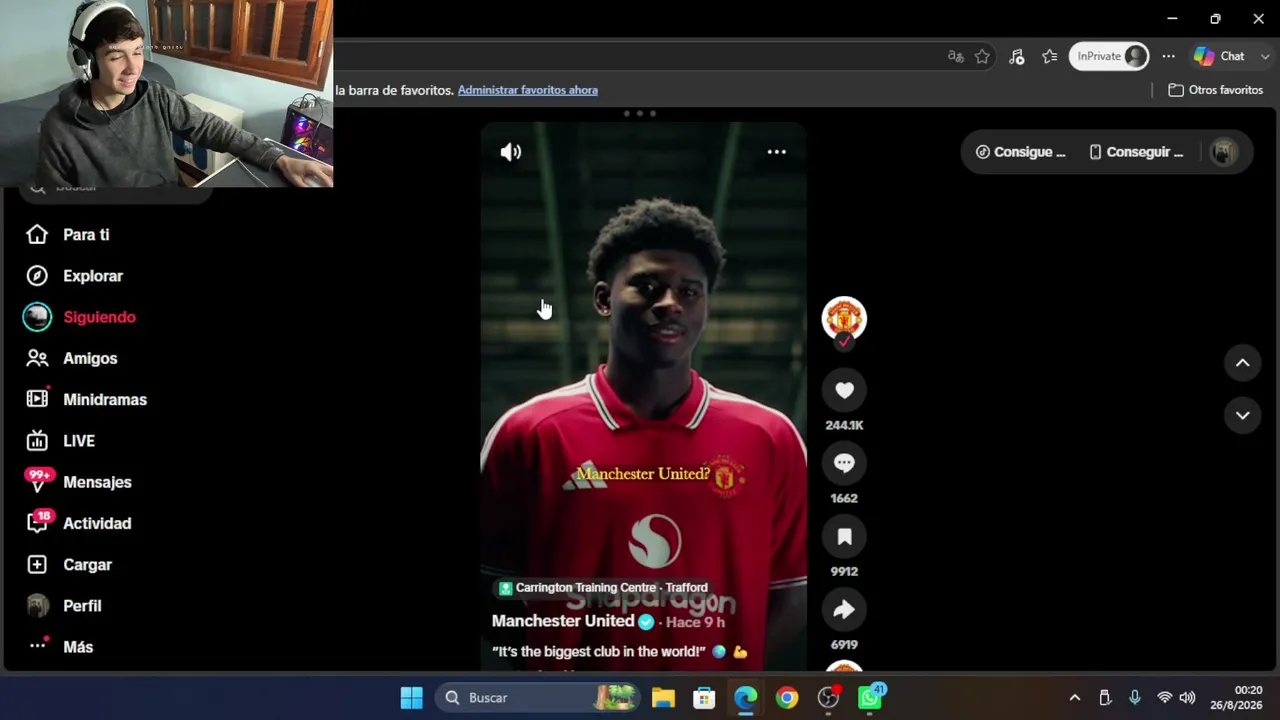Go to the next video
The width and height of the screenshot is (1280, 720).
(x=1242, y=415)
